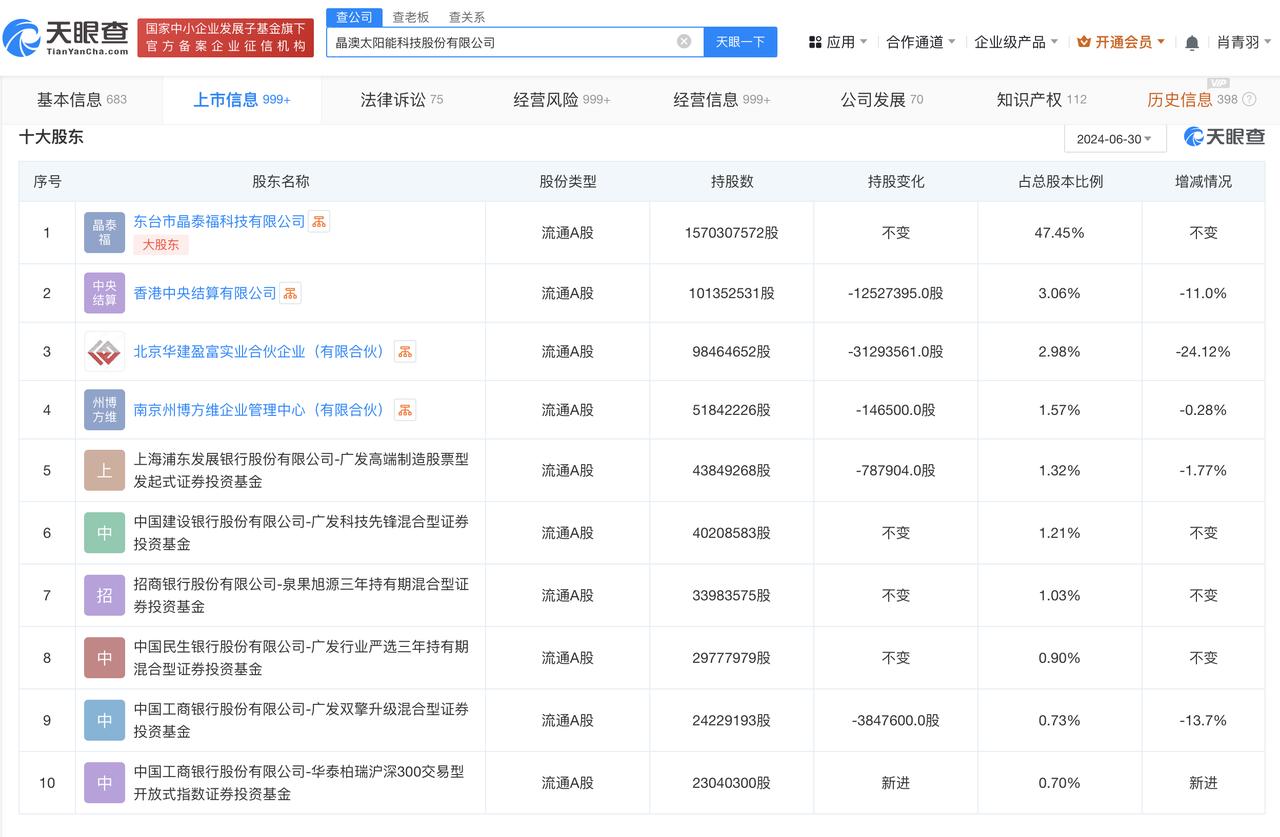Expand the 开通会员 menu
This screenshot has width=1280, height=837.
pos(1121,42)
